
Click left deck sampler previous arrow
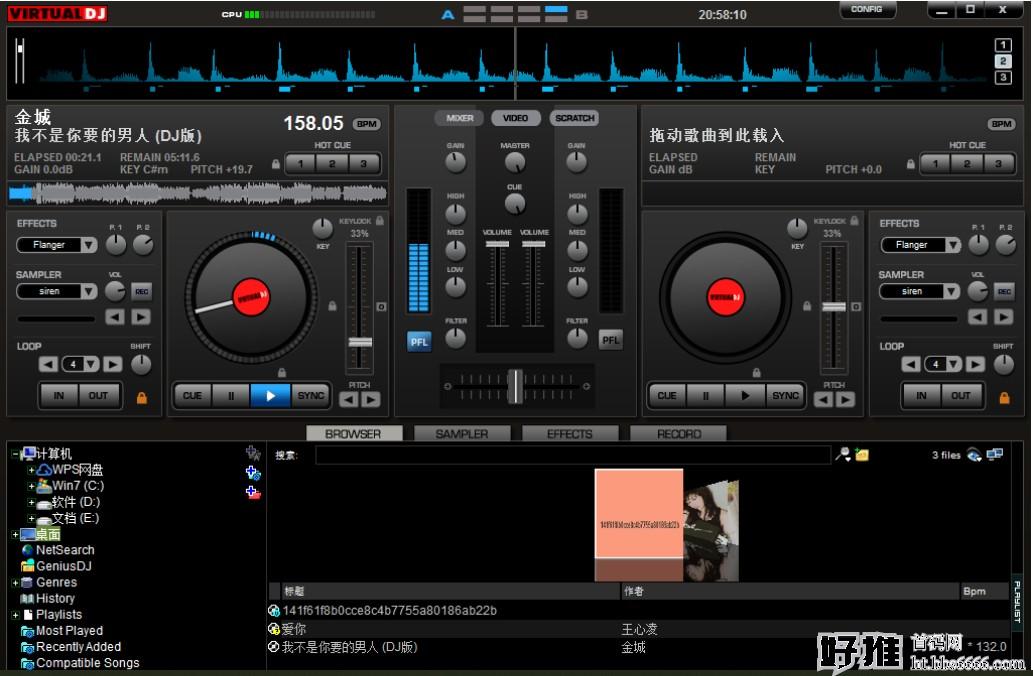point(115,318)
